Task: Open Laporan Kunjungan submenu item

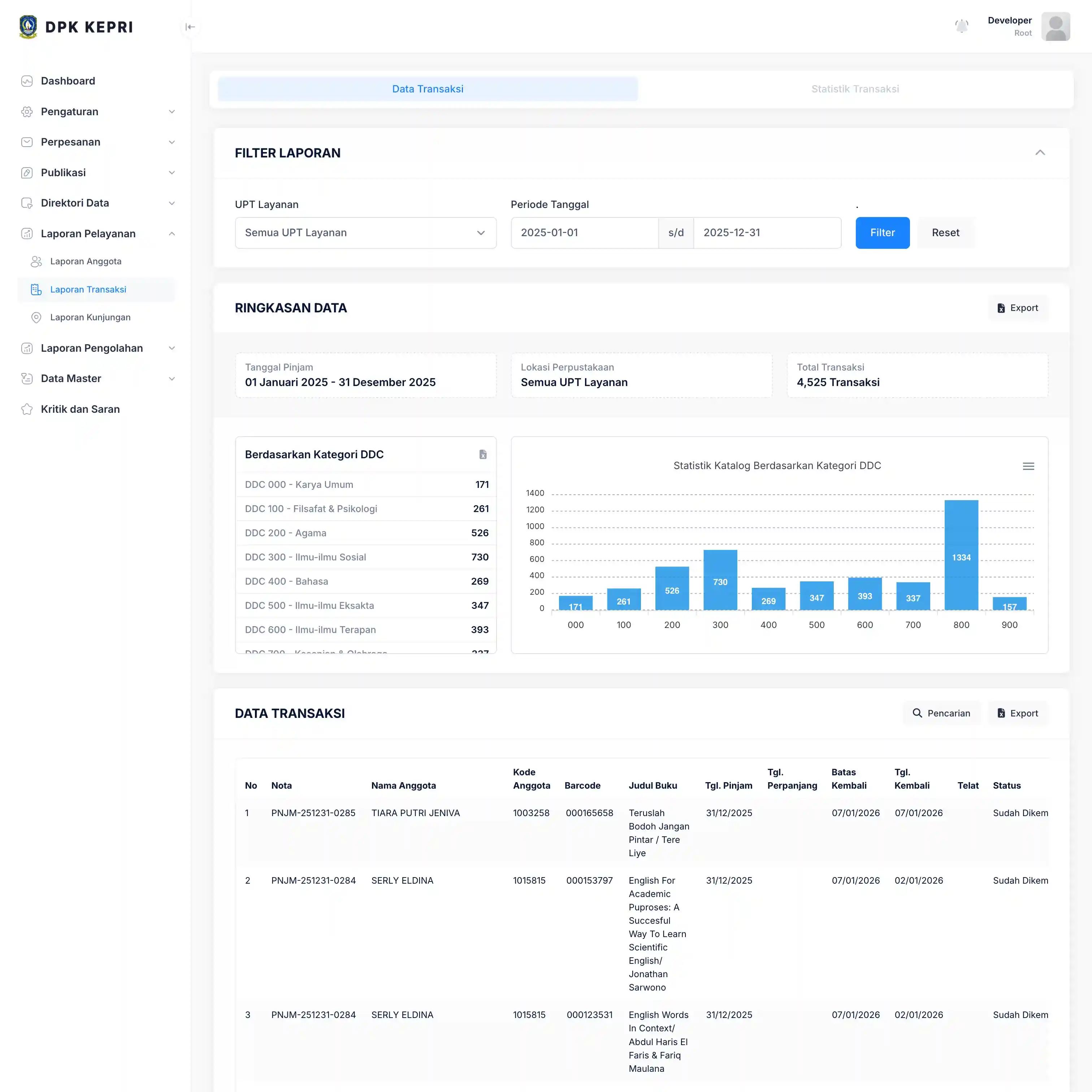Action: 90,317
